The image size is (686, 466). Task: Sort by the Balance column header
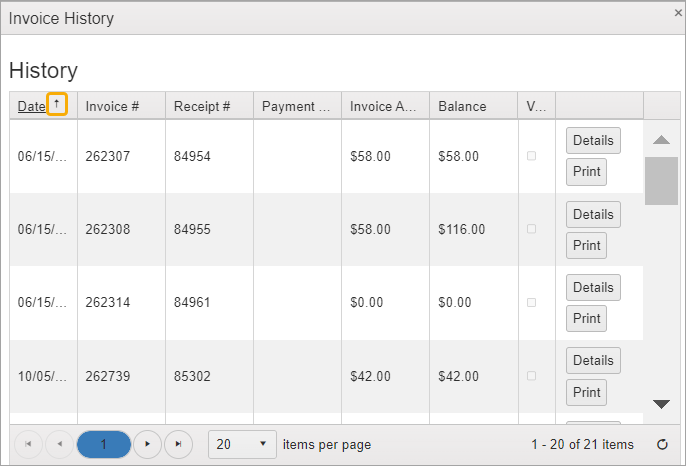(x=462, y=106)
